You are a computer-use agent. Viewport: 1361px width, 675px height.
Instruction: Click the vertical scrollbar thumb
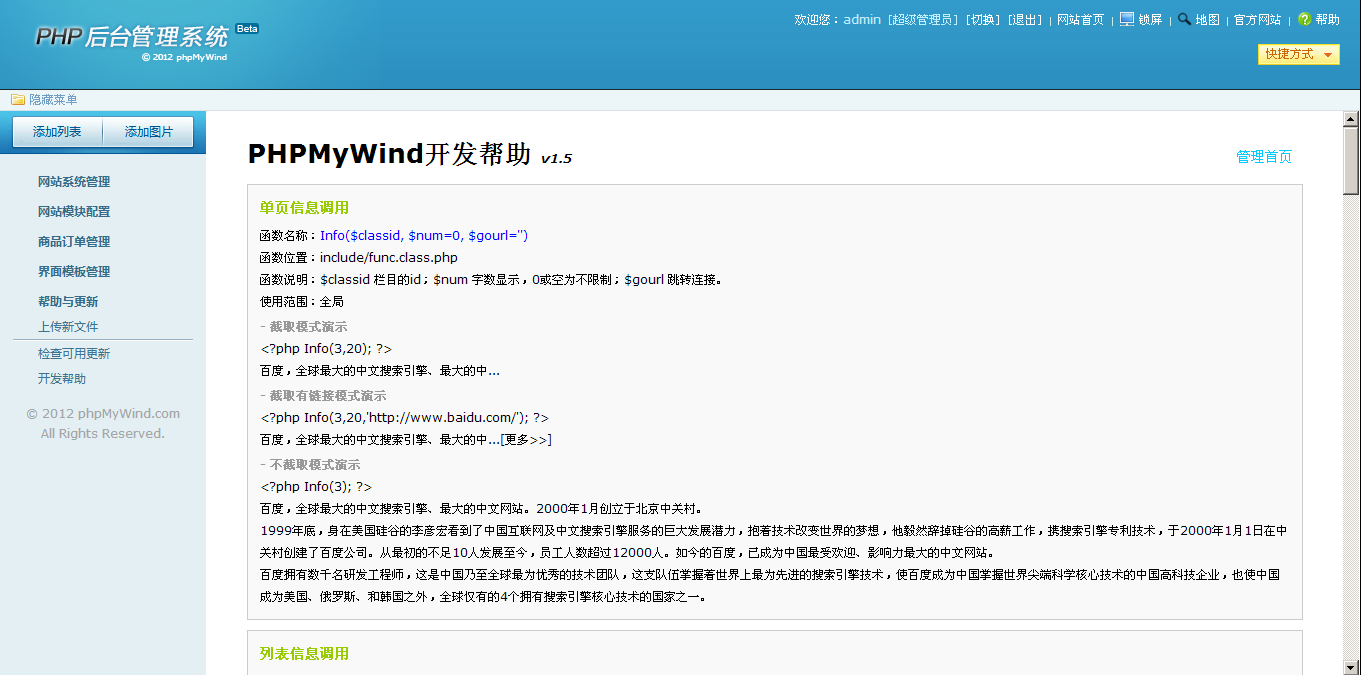1351,161
